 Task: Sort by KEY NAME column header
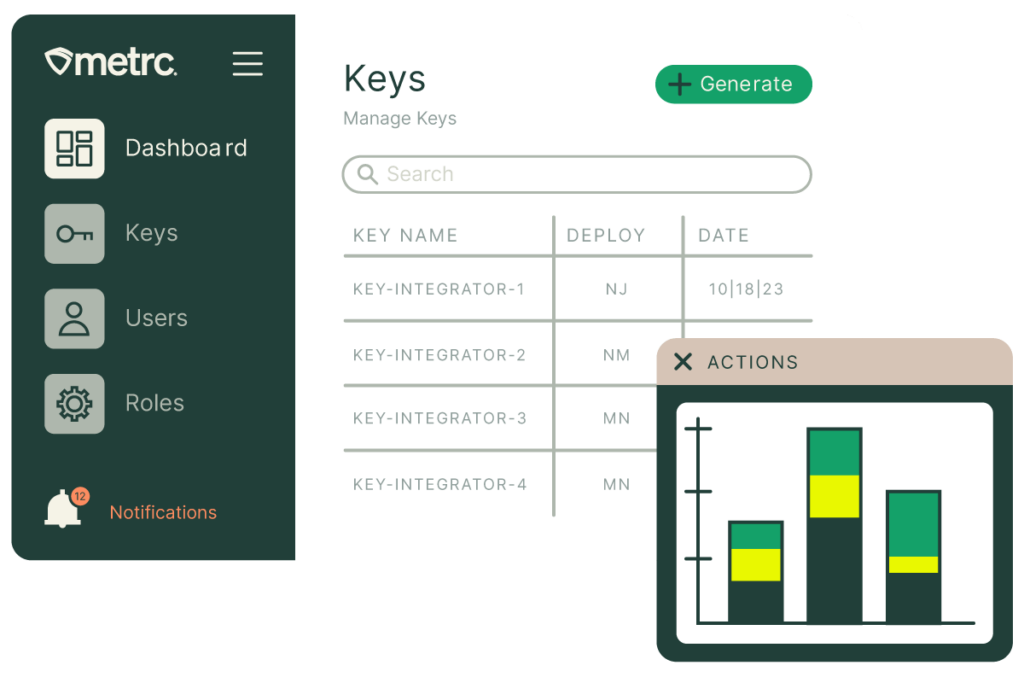pyautogui.click(x=405, y=236)
